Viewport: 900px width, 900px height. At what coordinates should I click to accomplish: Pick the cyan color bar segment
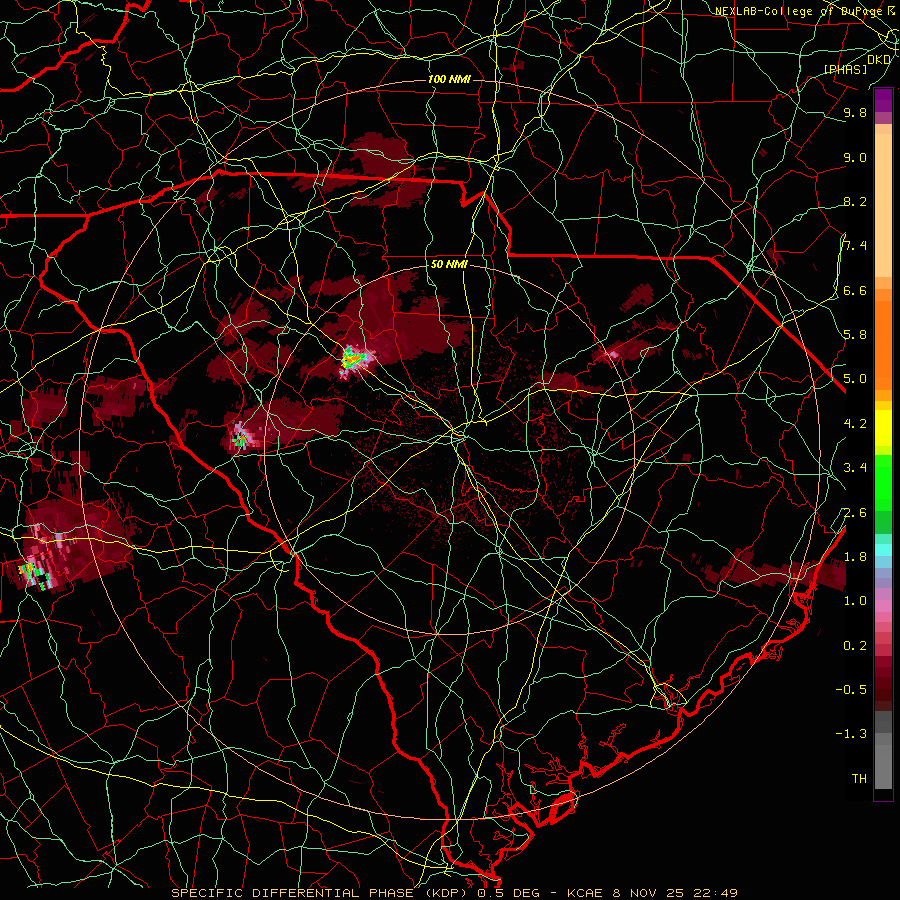pos(883,550)
